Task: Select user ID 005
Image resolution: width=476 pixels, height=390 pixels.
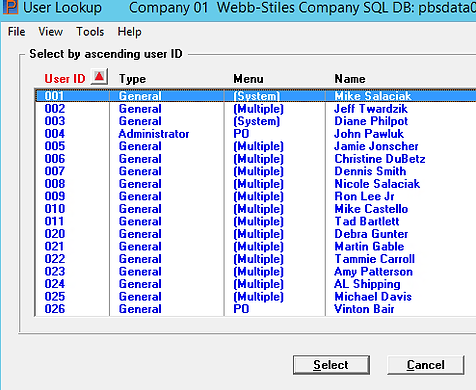Action: (x=55, y=146)
